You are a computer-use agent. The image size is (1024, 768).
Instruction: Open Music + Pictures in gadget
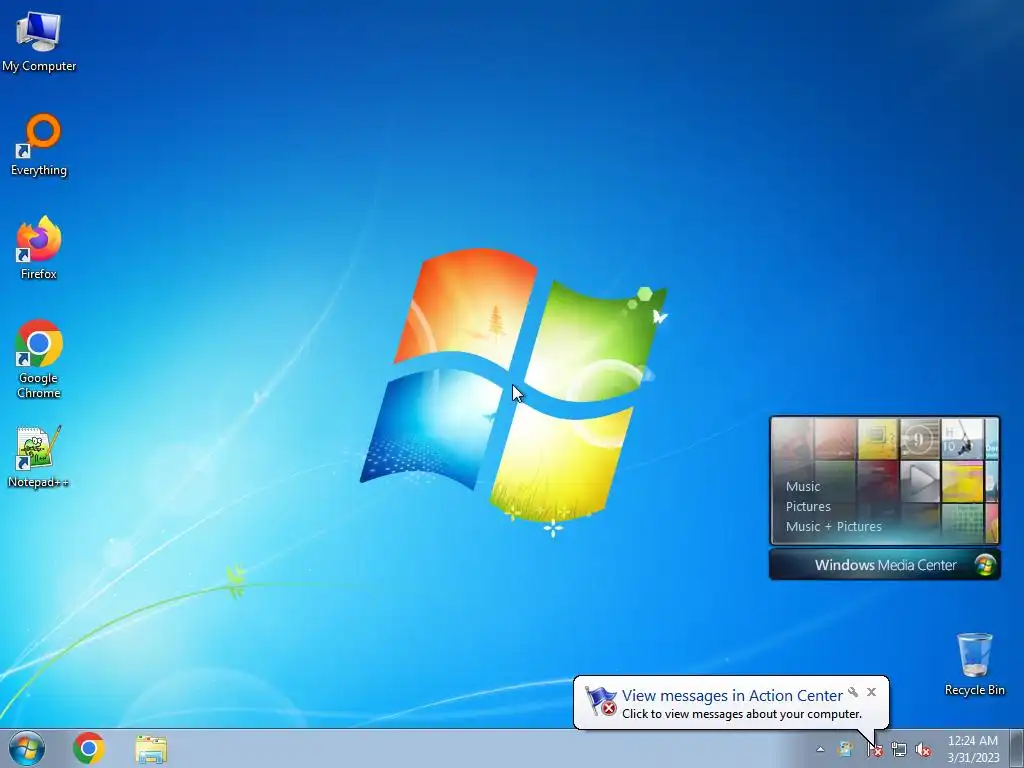tap(833, 526)
